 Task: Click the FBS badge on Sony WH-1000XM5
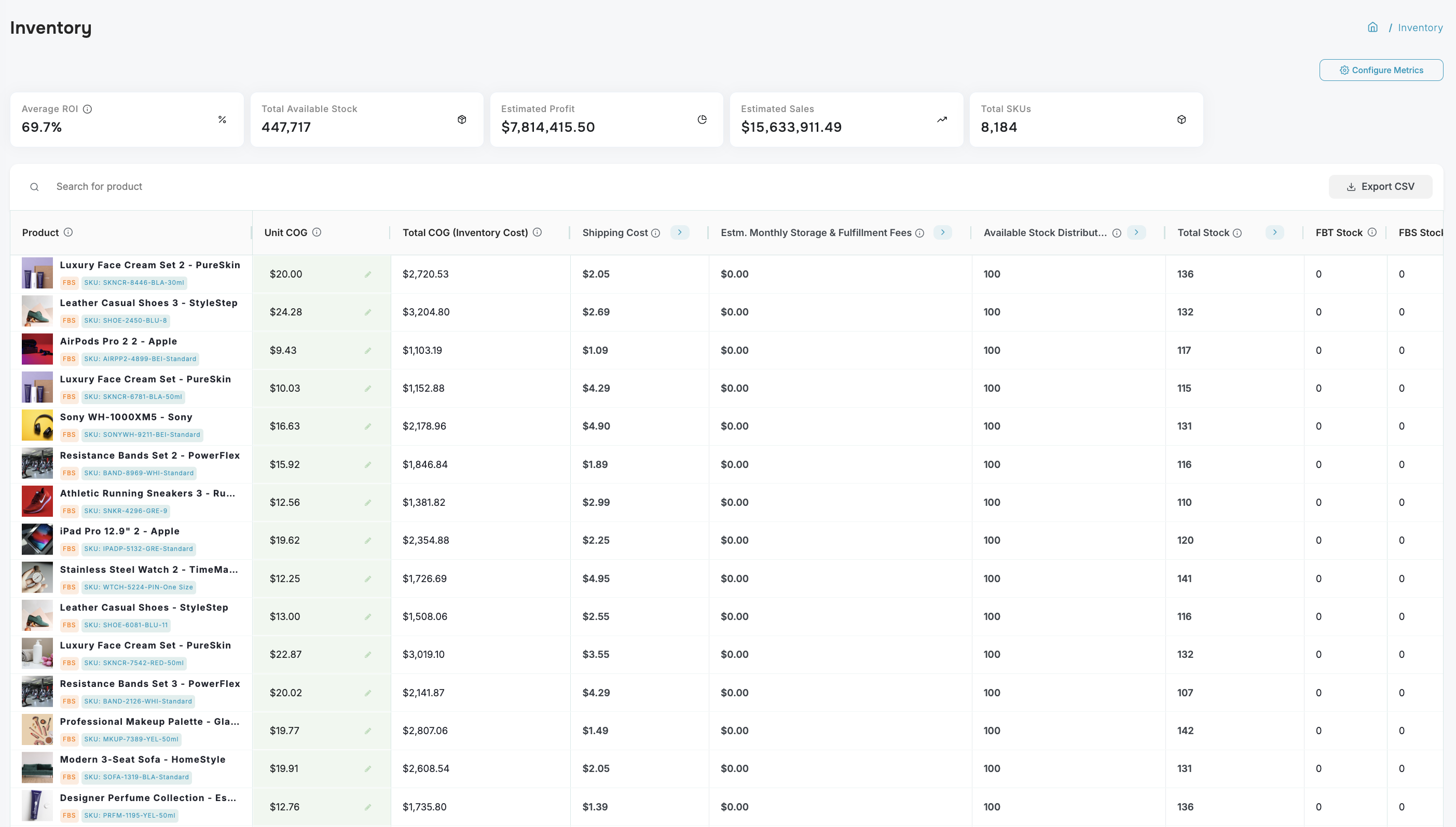[x=70, y=435]
